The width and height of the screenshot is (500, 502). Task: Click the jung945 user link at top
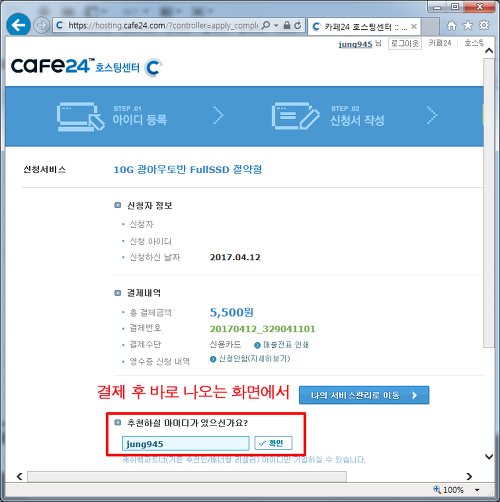355,44
